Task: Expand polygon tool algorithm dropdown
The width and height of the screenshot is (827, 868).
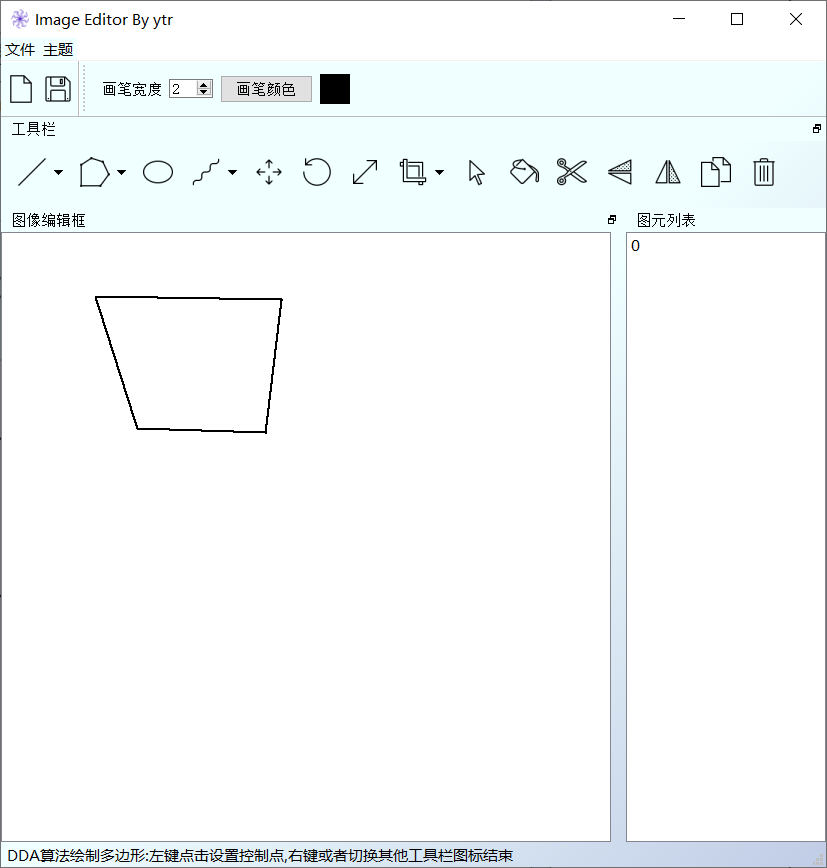Action: (x=121, y=172)
